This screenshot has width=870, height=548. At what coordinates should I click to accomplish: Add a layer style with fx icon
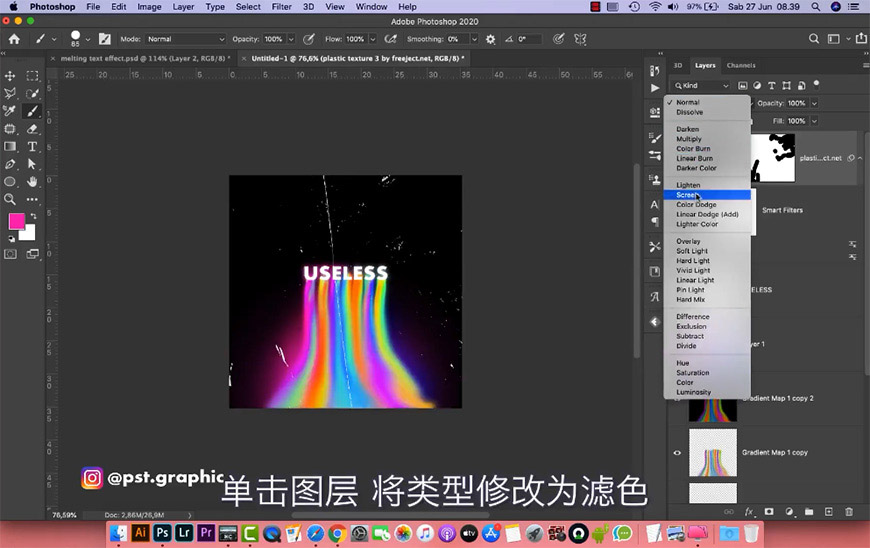pyautogui.click(x=748, y=511)
